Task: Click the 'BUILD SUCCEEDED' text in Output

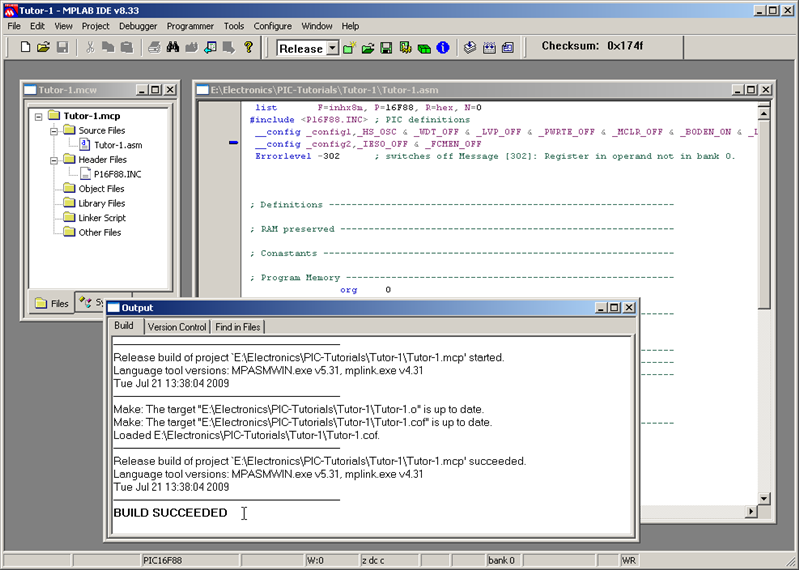Action: tap(170, 512)
